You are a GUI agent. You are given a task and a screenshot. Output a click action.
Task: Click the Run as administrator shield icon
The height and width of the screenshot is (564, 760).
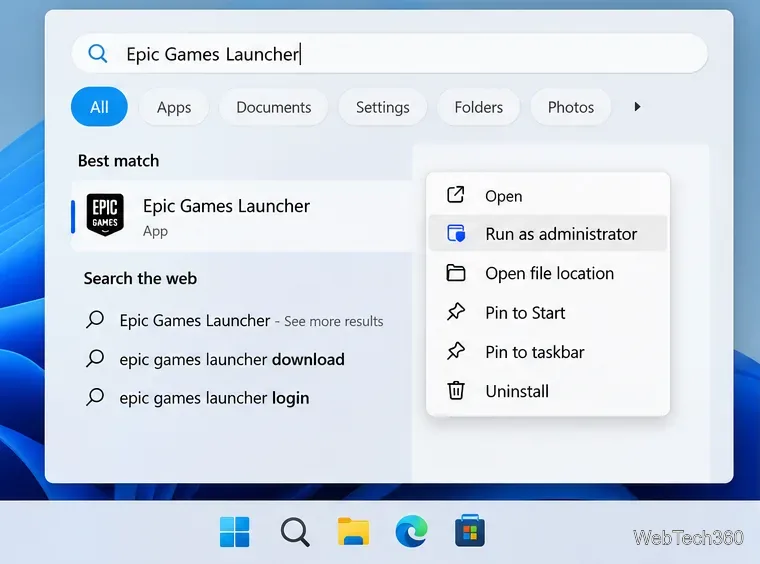coord(456,233)
